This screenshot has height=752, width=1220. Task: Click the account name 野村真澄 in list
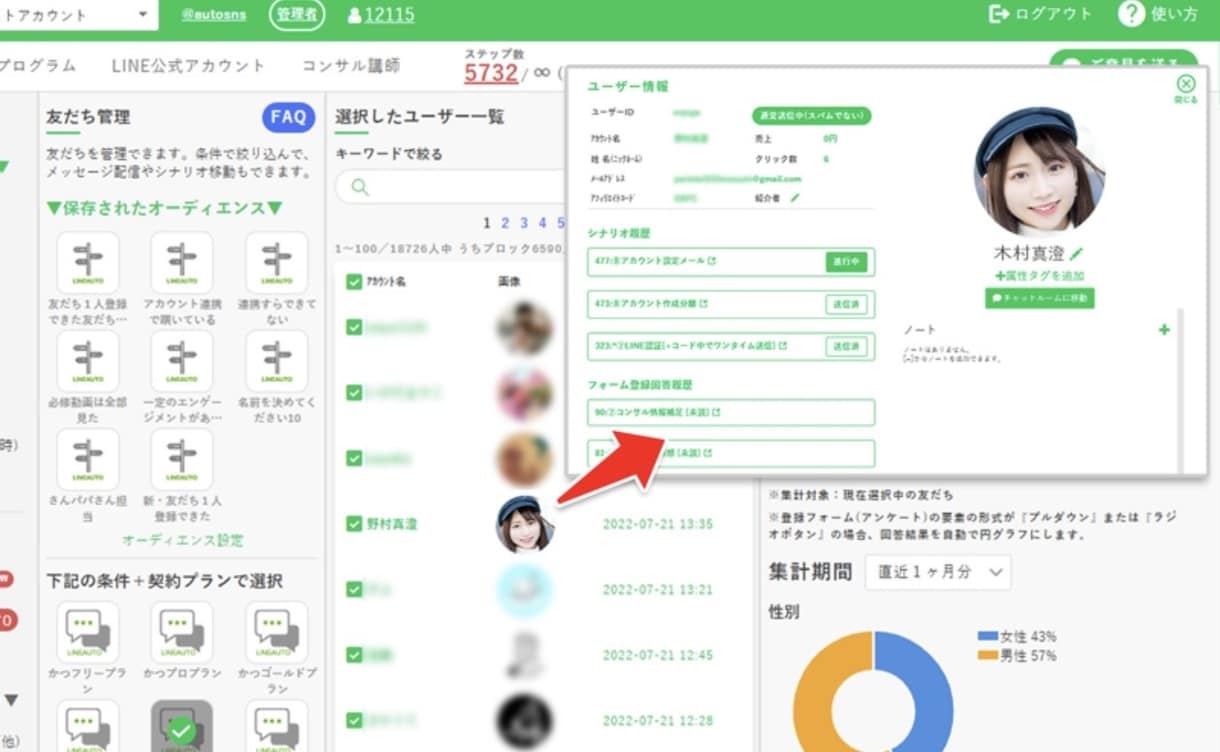tap(392, 524)
